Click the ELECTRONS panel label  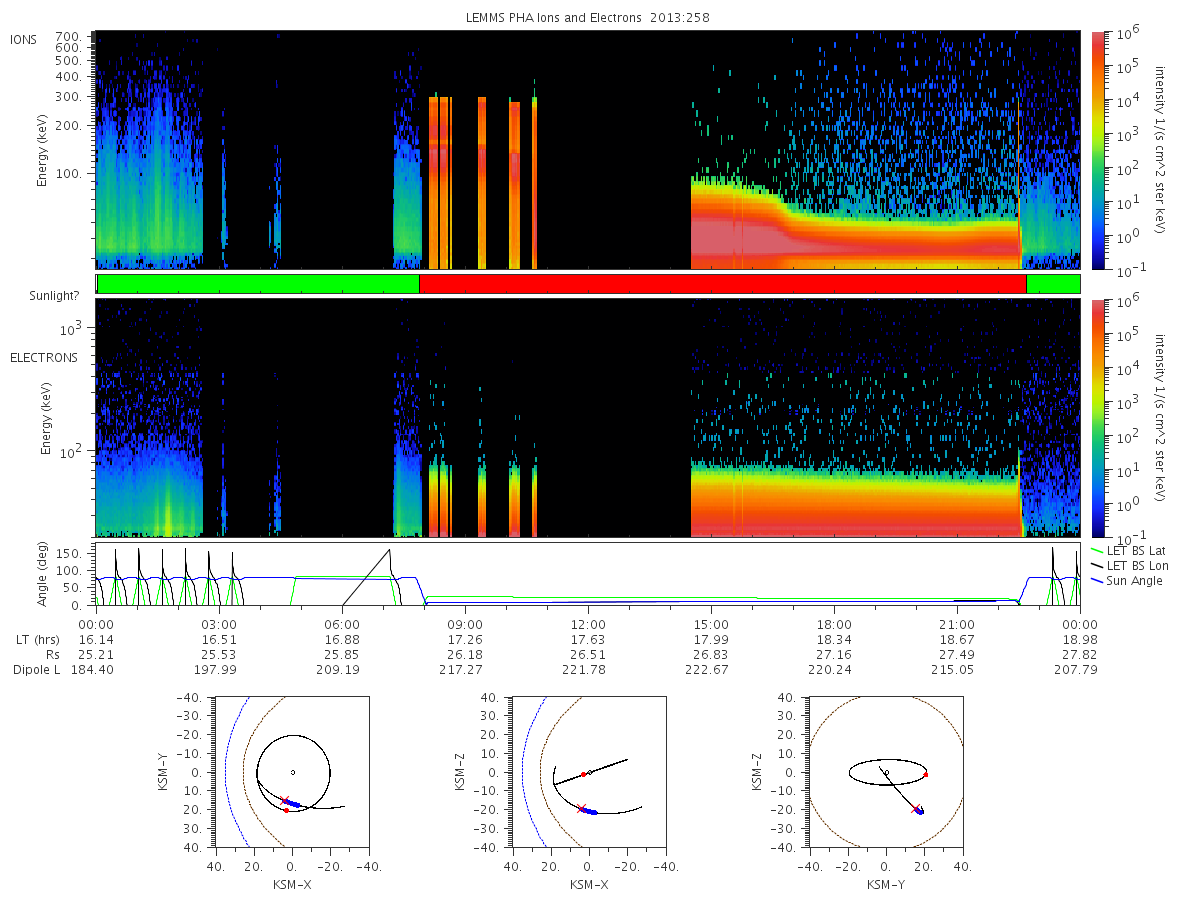point(43,357)
